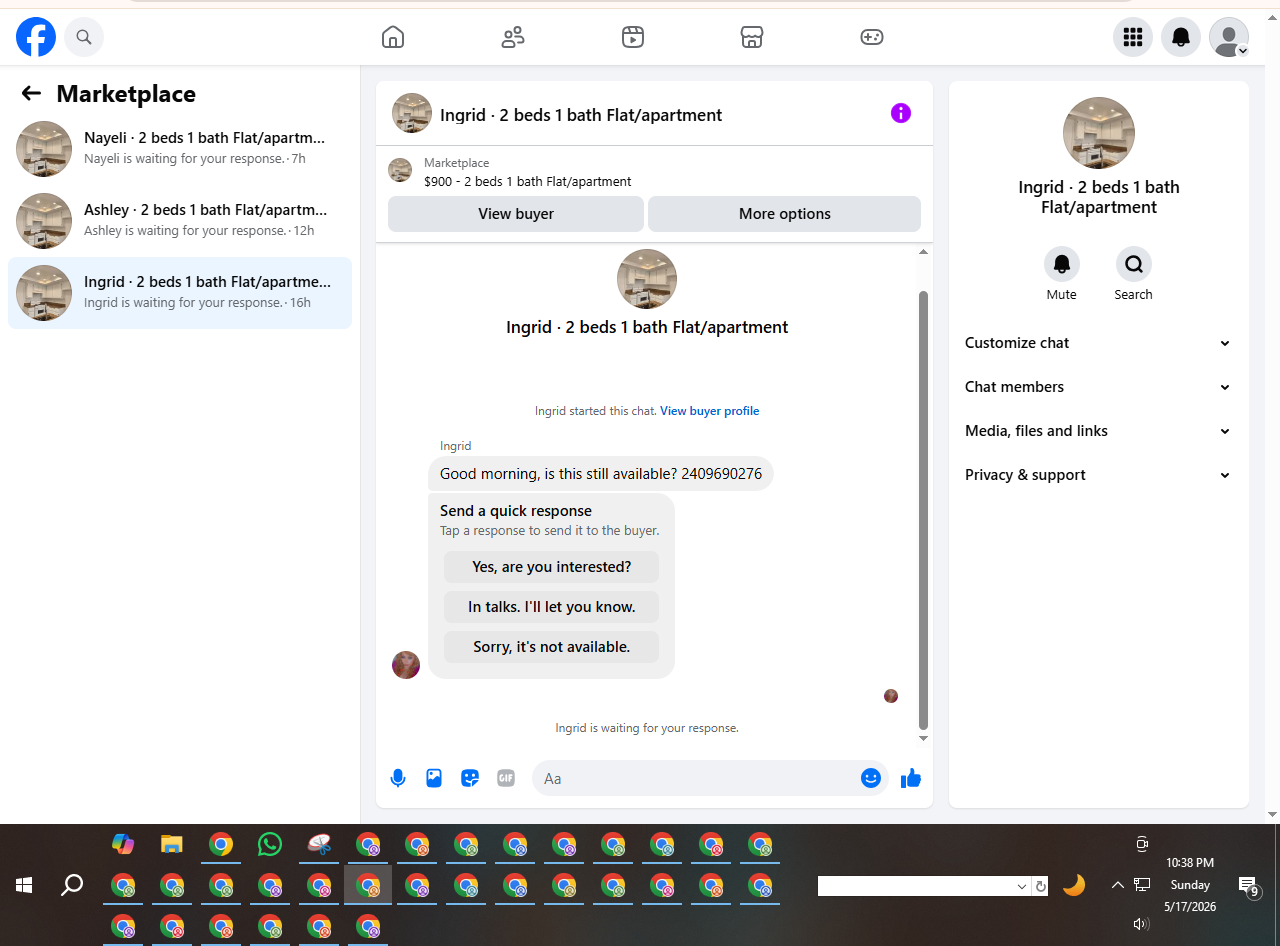
Task: Open the account profile menu
Action: (x=1229, y=37)
